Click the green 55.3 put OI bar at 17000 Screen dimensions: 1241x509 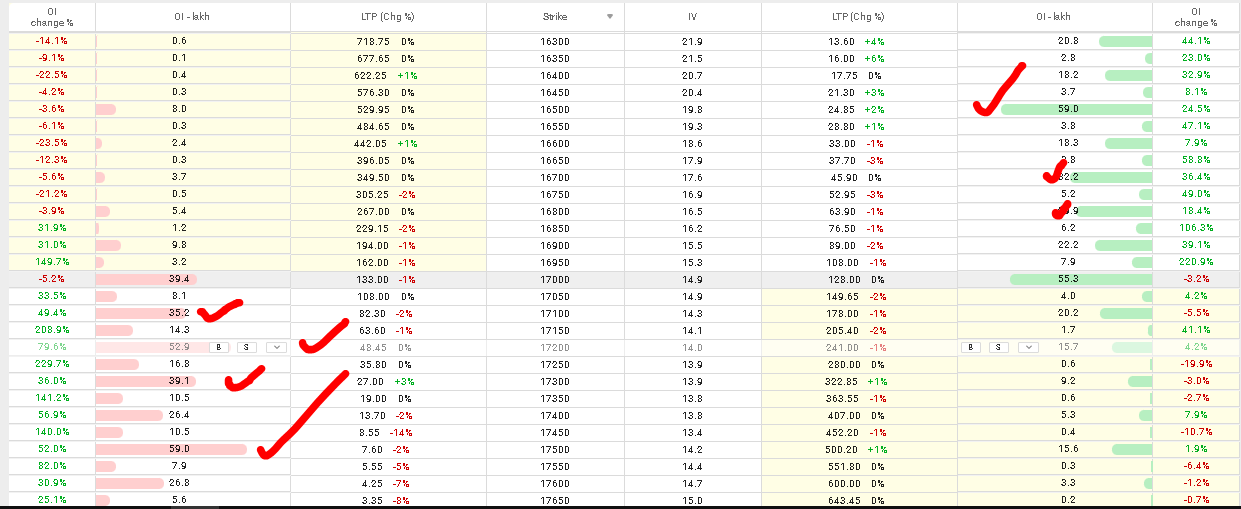point(1080,279)
